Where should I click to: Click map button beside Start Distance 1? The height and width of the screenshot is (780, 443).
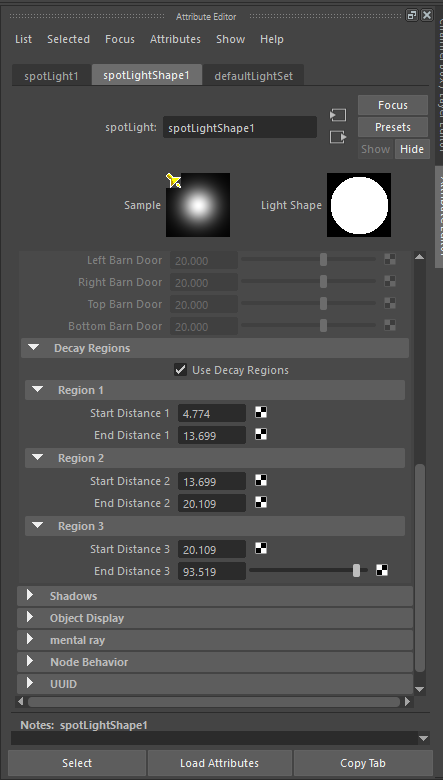(x=261, y=412)
